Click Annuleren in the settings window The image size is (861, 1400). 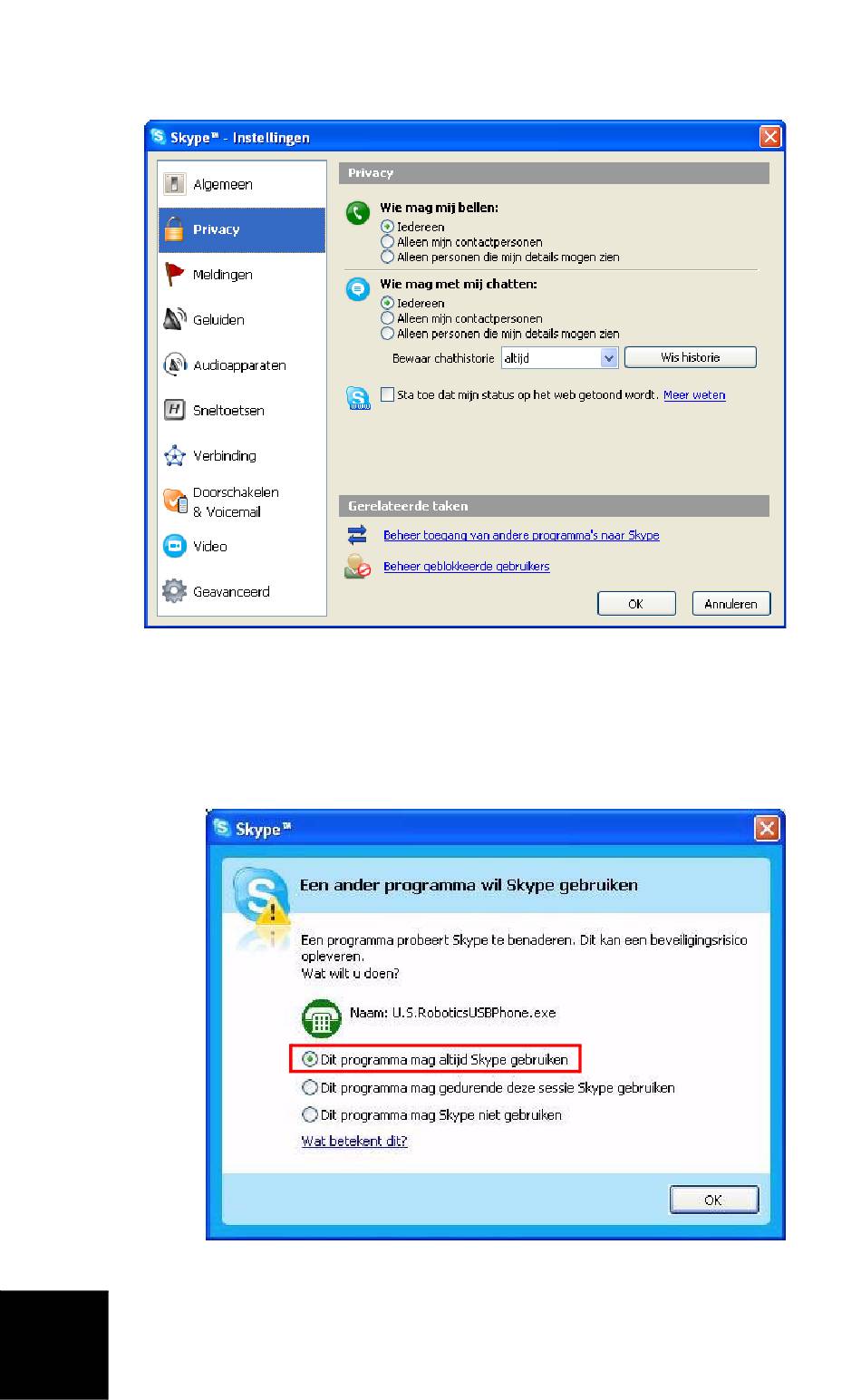coord(731,604)
